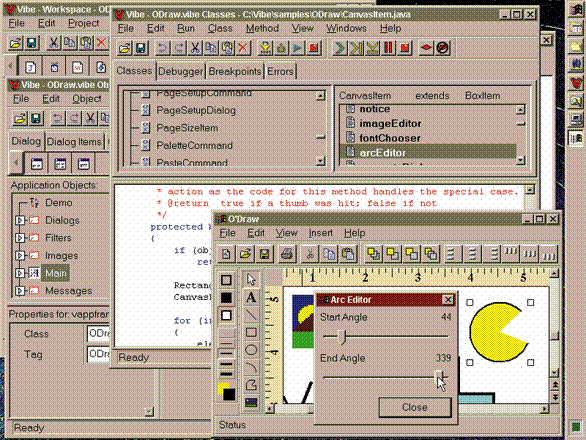Expand the Main tree node
Image resolution: width=586 pixels, height=440 pixels.
(20, 273)
